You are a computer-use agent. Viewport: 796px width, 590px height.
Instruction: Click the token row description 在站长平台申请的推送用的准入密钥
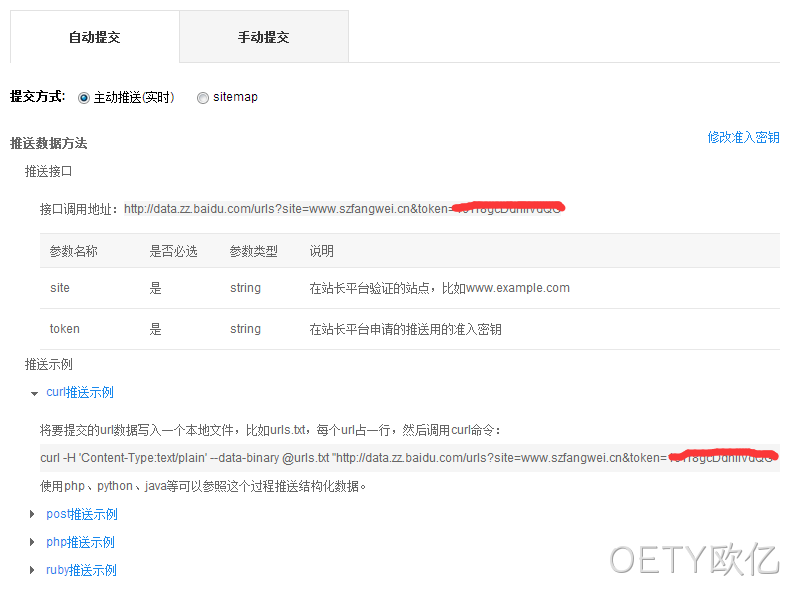[406, 330]
